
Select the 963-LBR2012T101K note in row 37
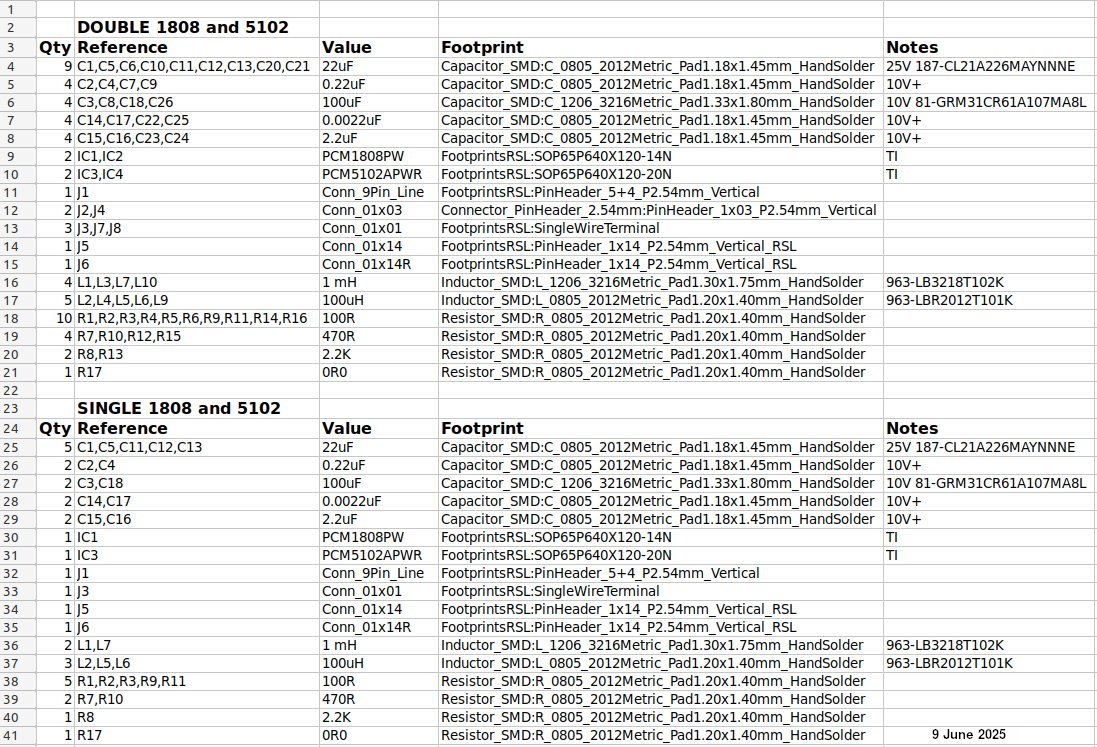click(x=949, y=663)
